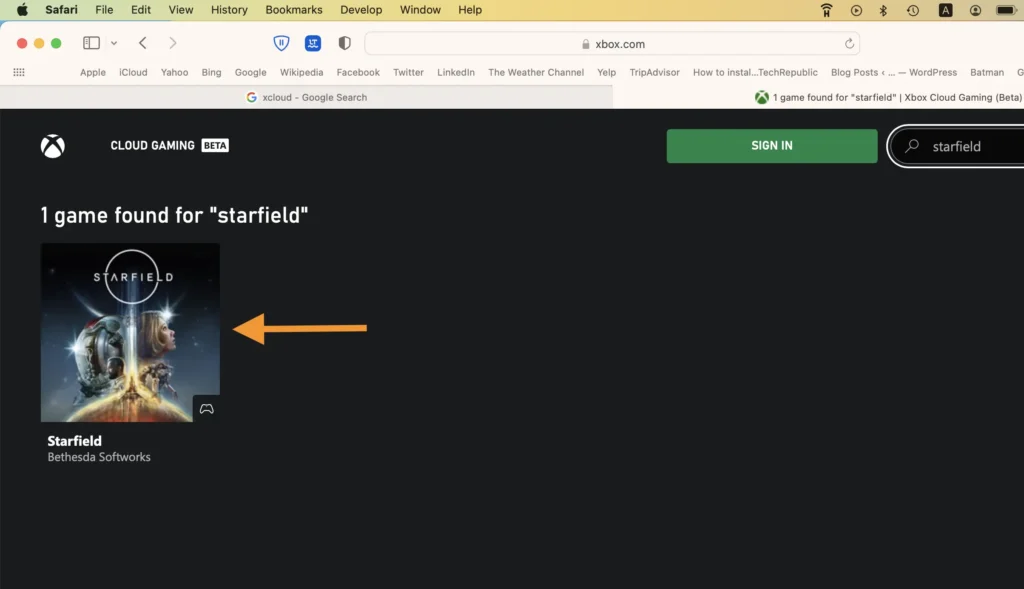This screenshot has height=589, width=1024.
Task: Open the privacy report shield icon
Action: click(x=345, y=43)
